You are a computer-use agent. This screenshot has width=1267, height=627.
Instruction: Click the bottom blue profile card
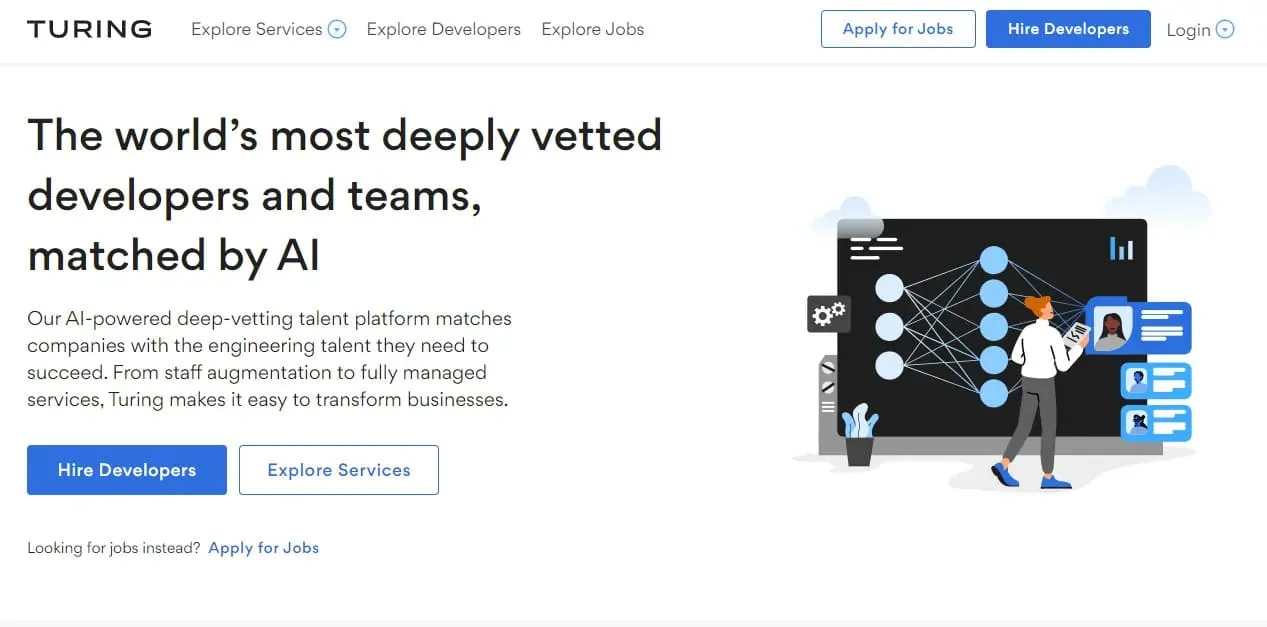(1156, 422)
